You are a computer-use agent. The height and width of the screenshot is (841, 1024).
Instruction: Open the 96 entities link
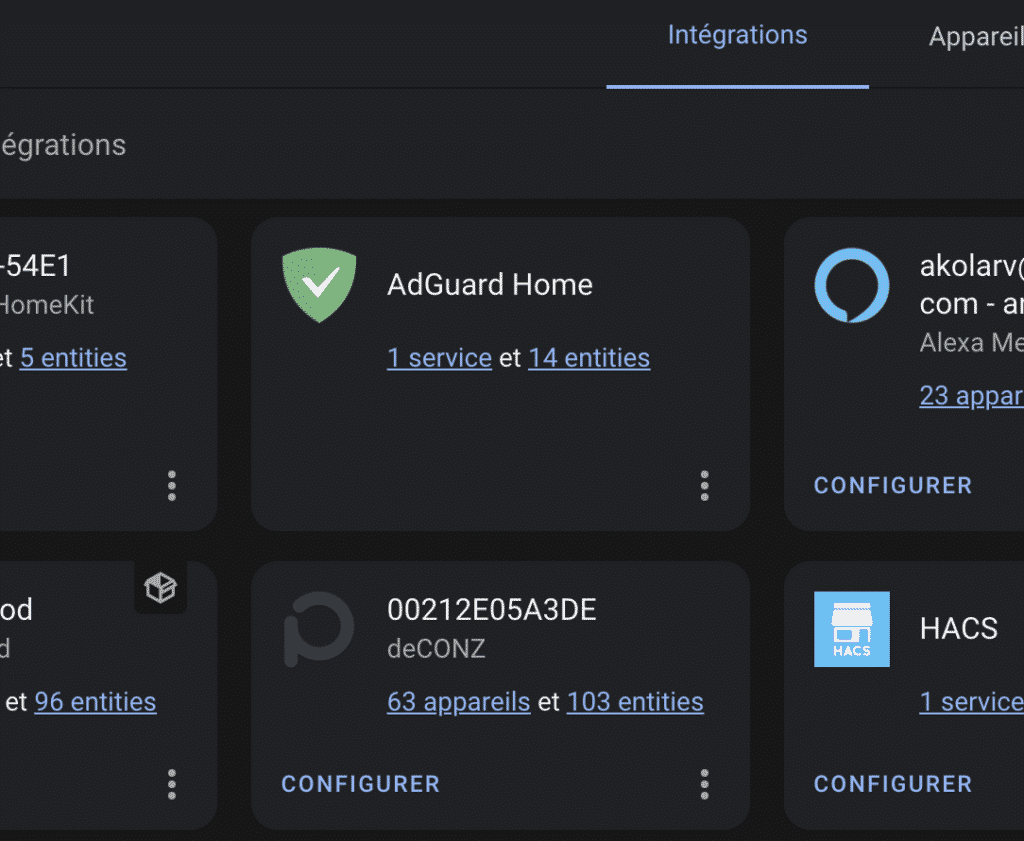coord(95,702)
